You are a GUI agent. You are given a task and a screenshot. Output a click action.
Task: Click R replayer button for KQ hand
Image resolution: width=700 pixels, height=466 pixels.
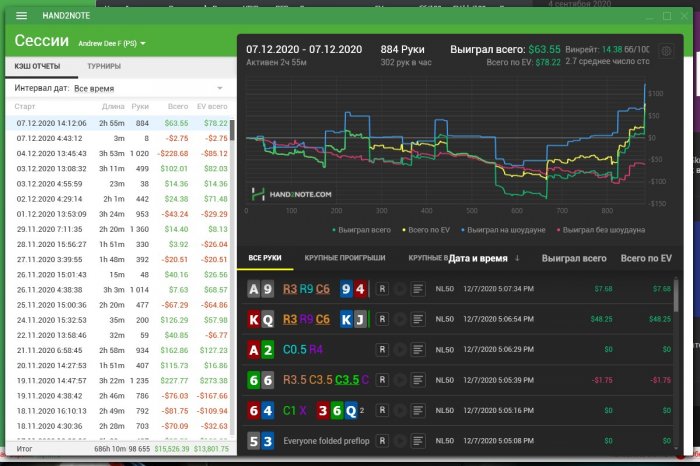[x=382, y=319]
